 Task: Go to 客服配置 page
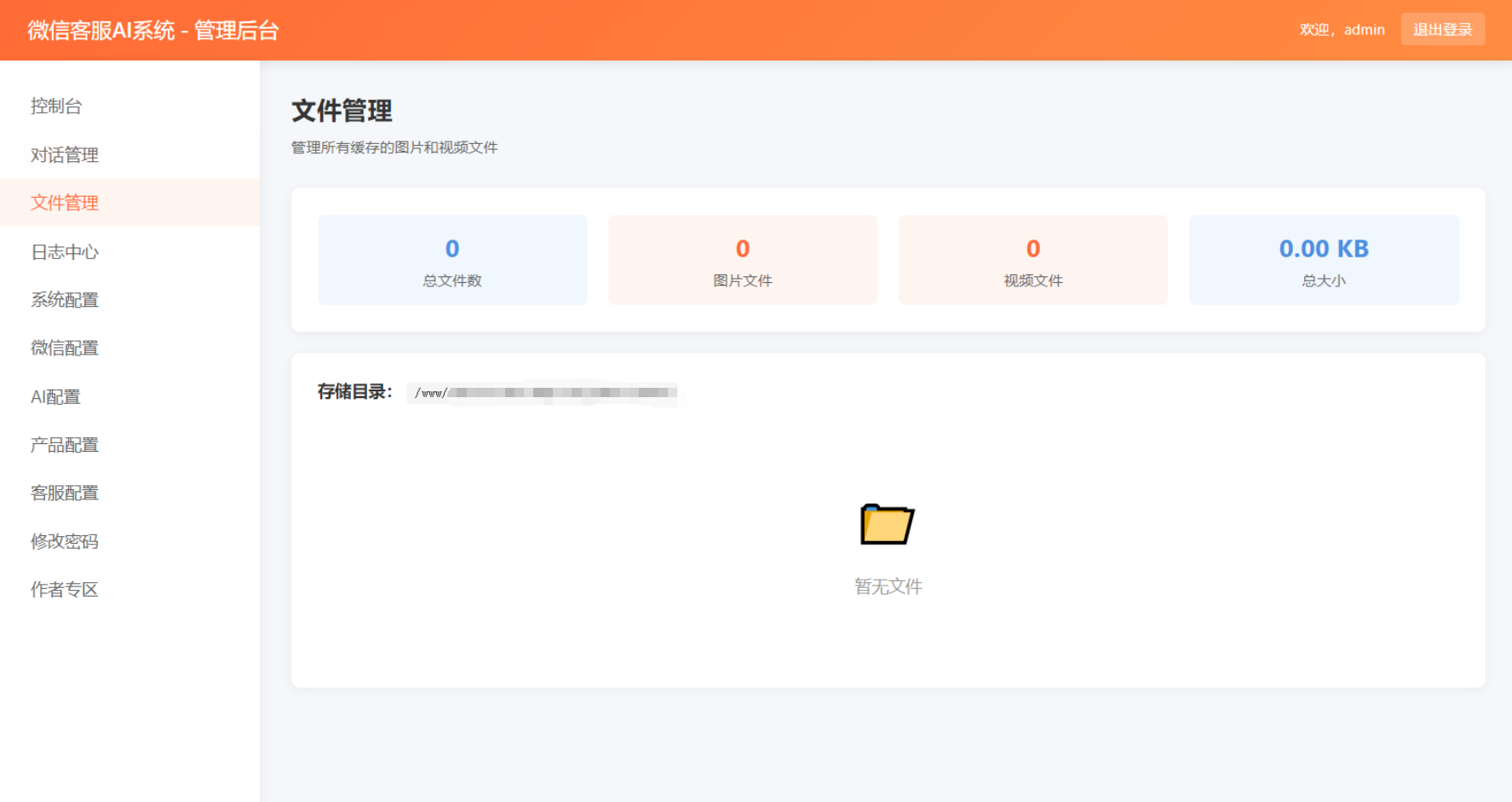click(x=65, y=493)
